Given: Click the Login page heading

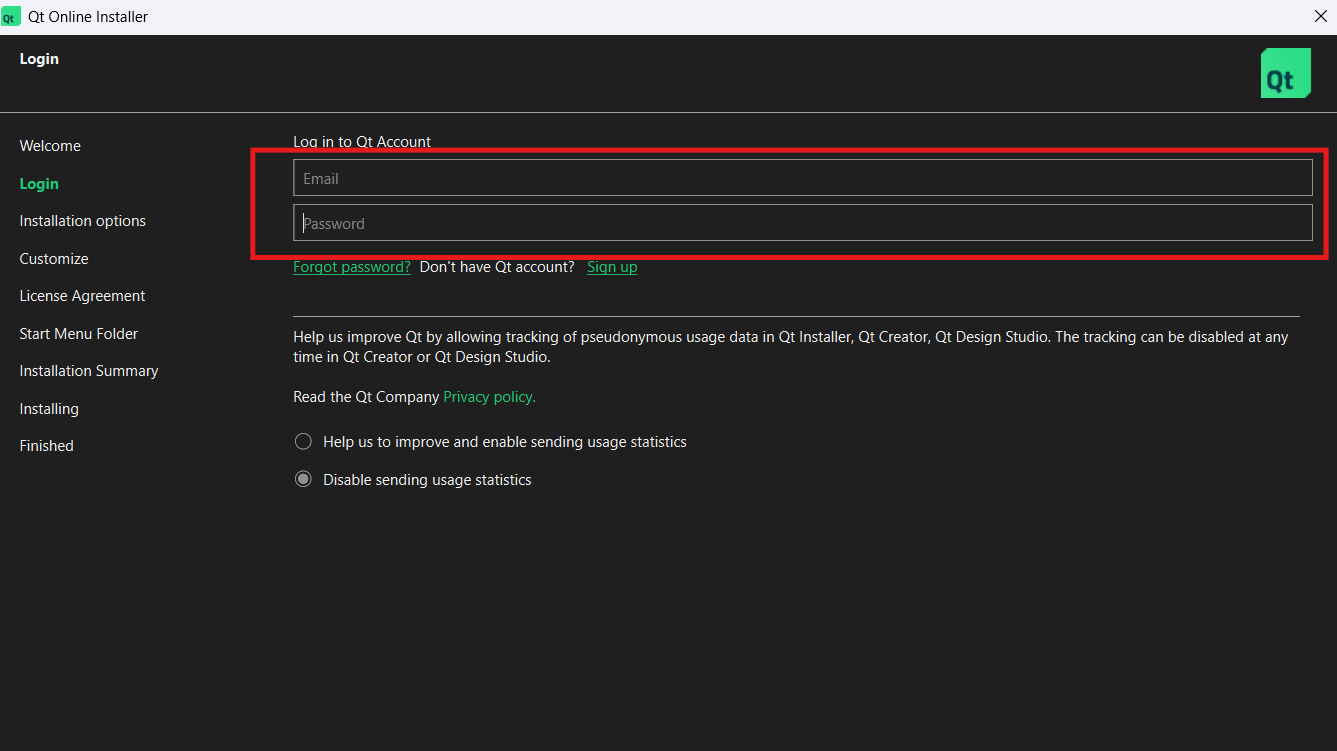Looking at the screenshot, I should pos(39,59).
